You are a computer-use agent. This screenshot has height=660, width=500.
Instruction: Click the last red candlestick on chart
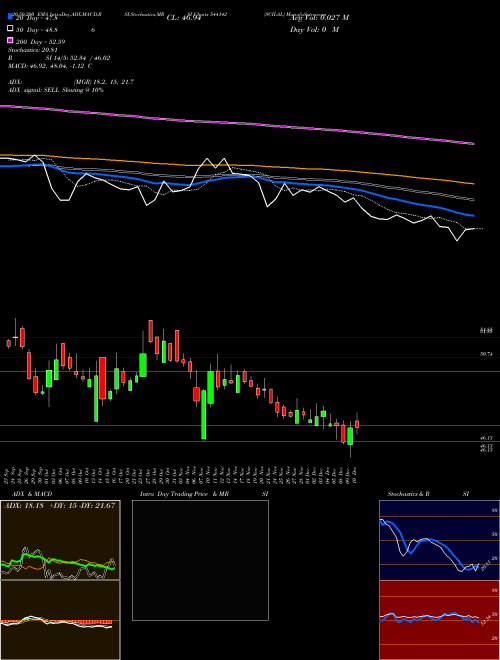tap(357, 424)
